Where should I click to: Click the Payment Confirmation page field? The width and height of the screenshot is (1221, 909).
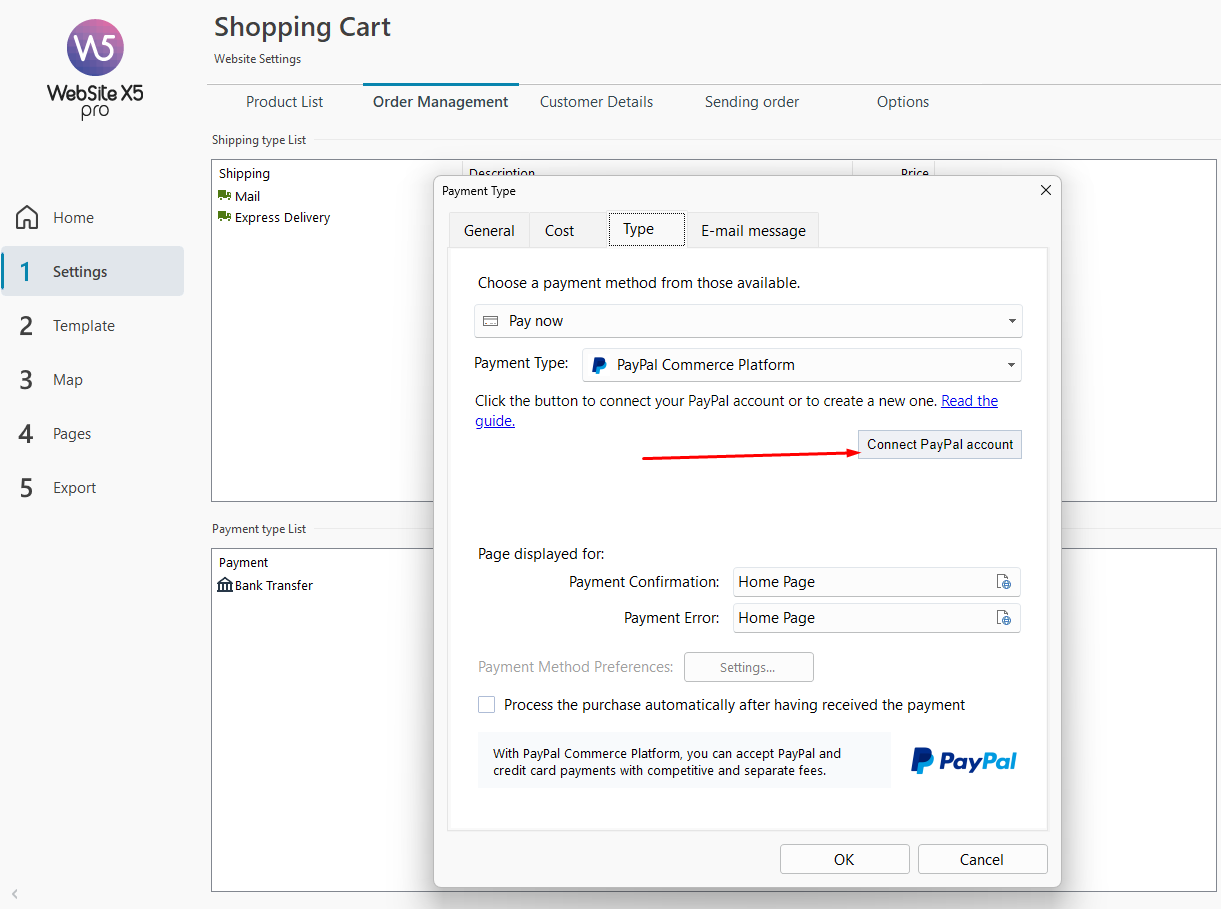[x=860, y=582]
